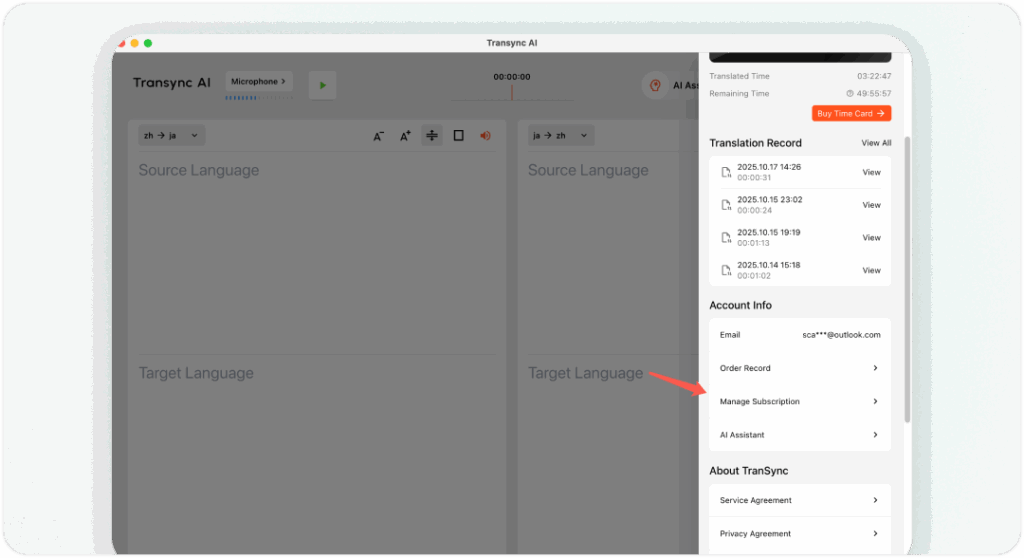This screenshot has width=1024, height=558.
Task: Open the ja → zh language dropdown
Action: pyautogui.click(x=561, y=136)
